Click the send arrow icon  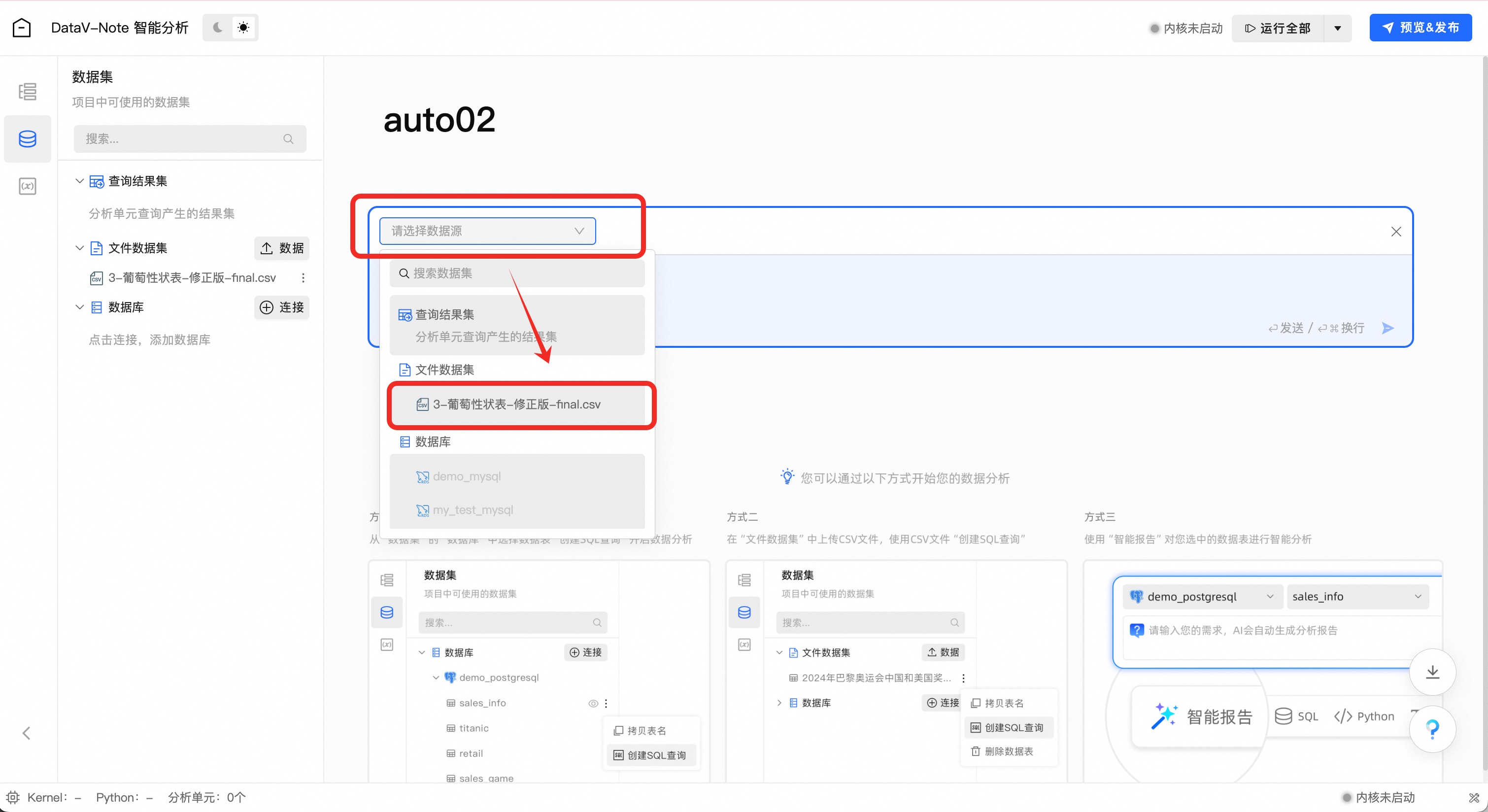(x=1387, y=328)
